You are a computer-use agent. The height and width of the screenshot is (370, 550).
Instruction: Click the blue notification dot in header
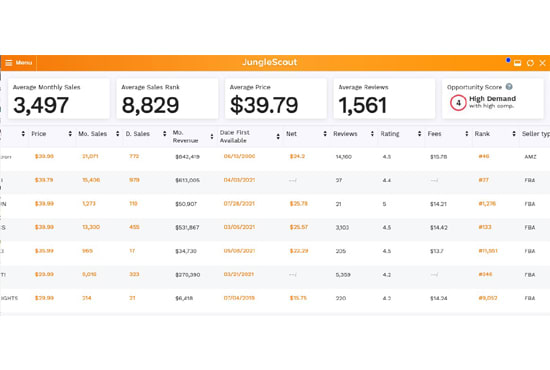coord(508,60)
